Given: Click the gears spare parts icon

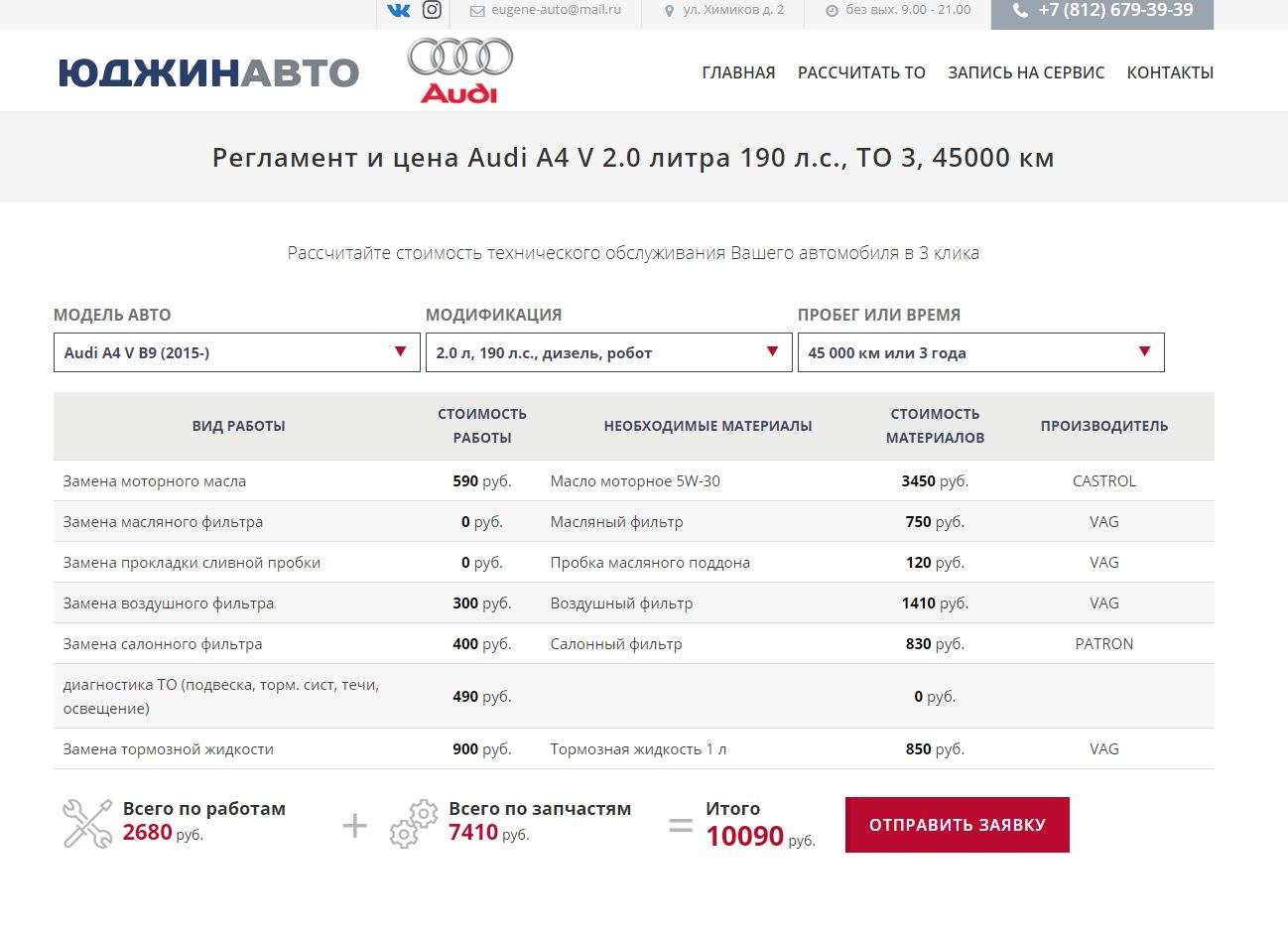Looking at the screenshot, I should (414, 824).
